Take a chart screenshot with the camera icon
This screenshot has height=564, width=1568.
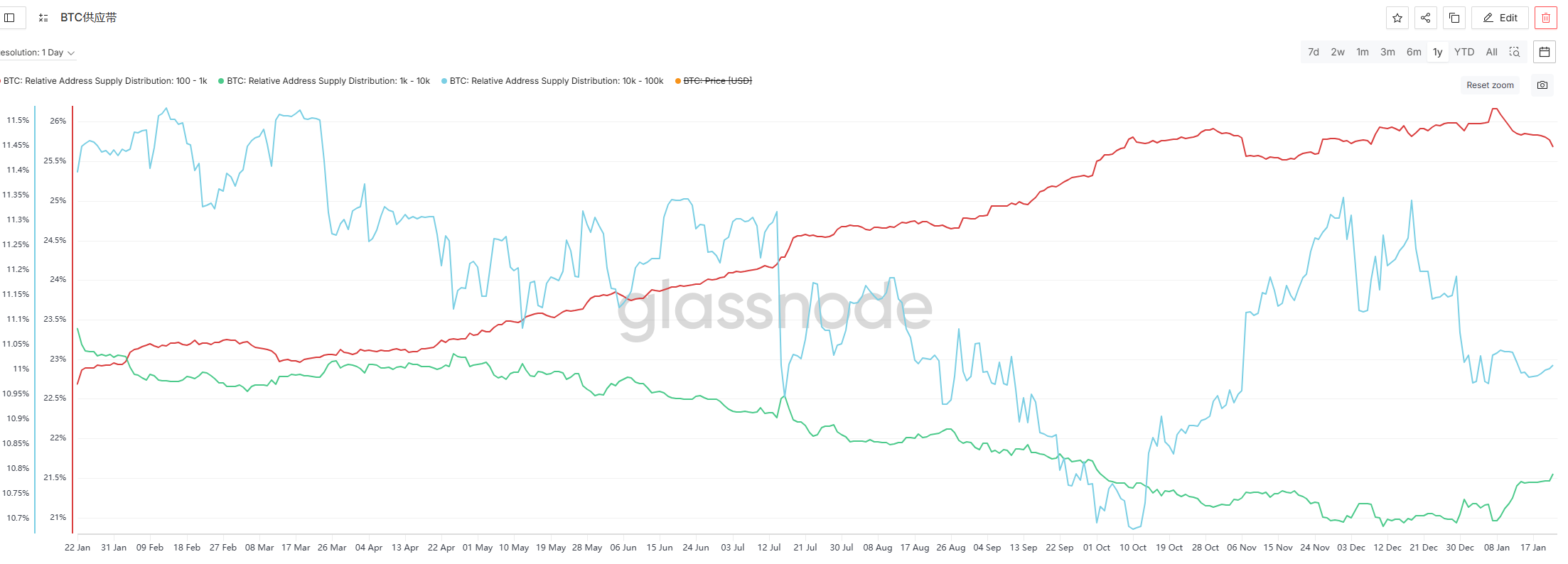1542,85
